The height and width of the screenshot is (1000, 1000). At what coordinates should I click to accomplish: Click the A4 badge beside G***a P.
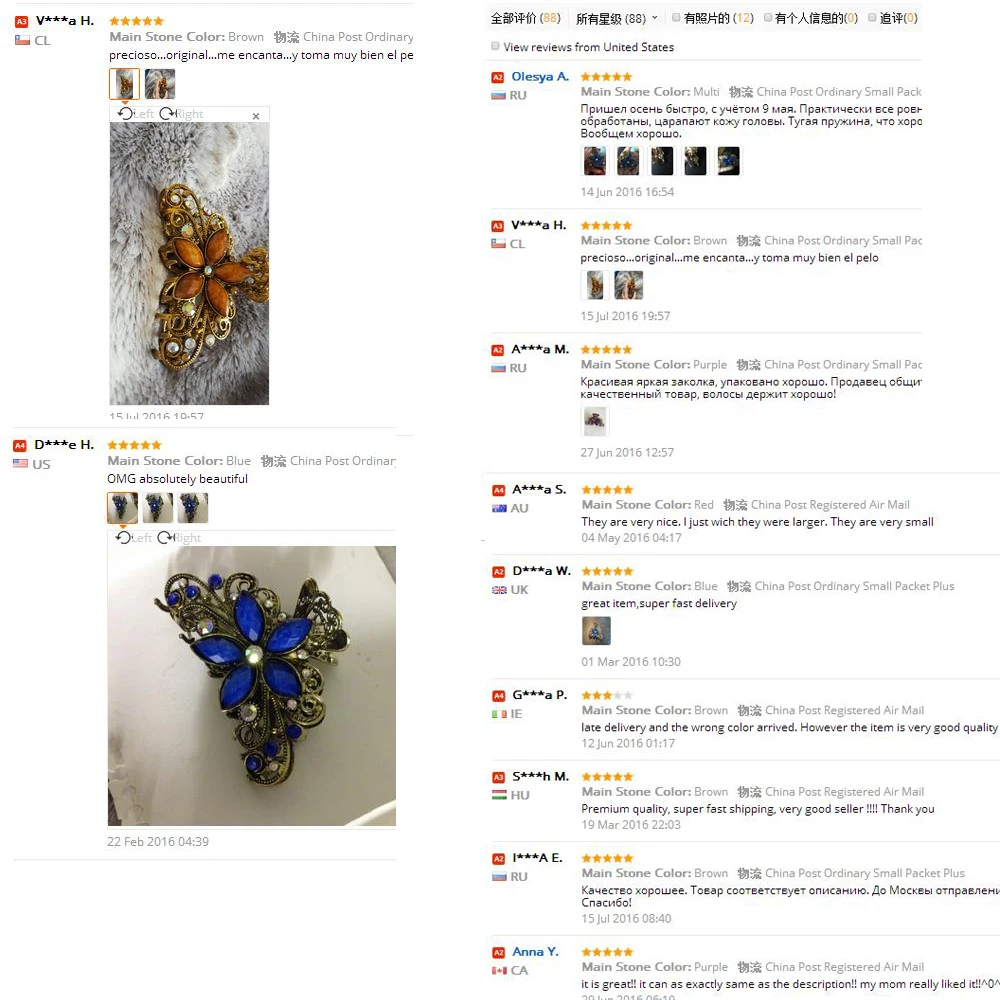coord(499,696)
